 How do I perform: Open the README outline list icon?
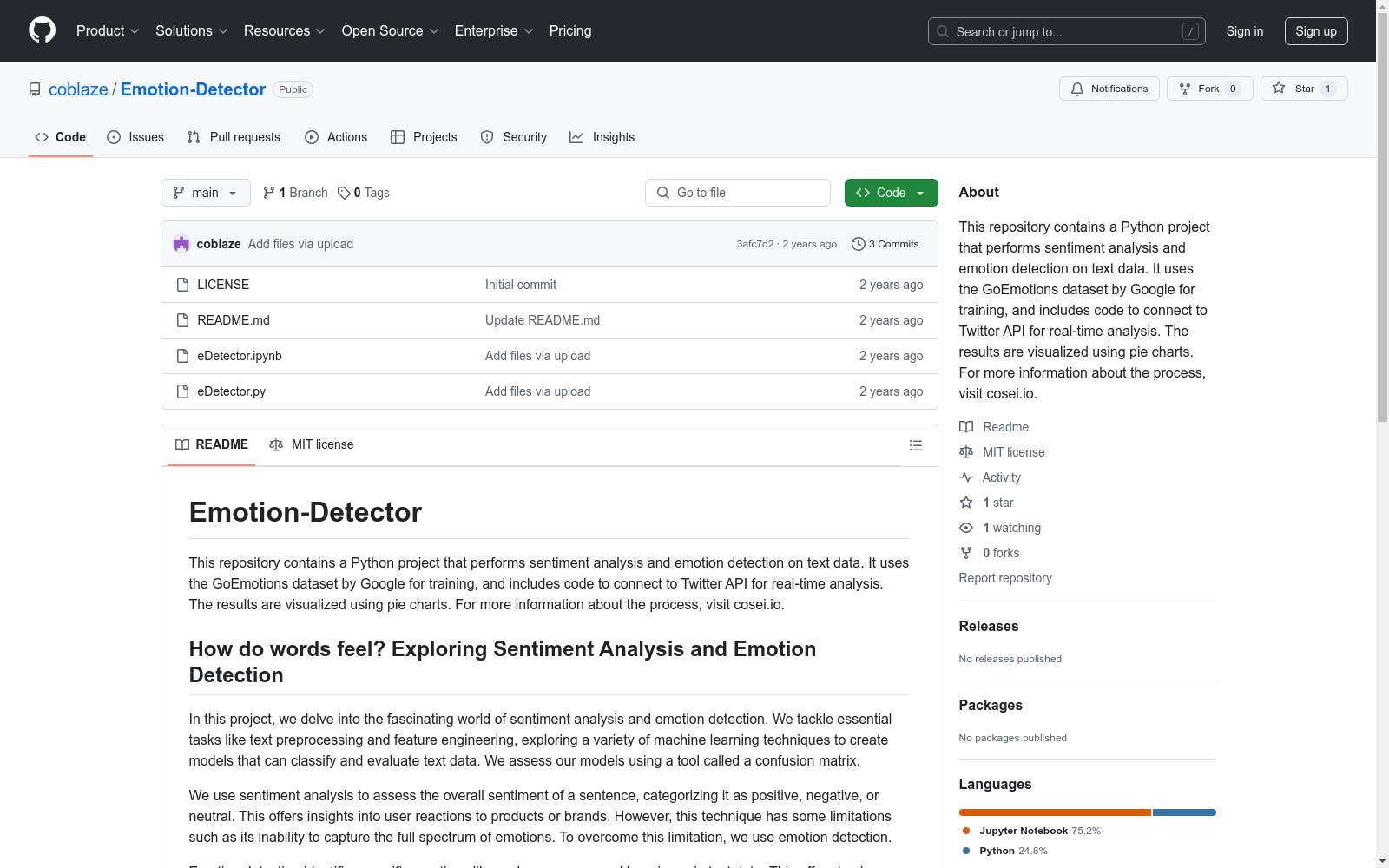tap(915, 445)
